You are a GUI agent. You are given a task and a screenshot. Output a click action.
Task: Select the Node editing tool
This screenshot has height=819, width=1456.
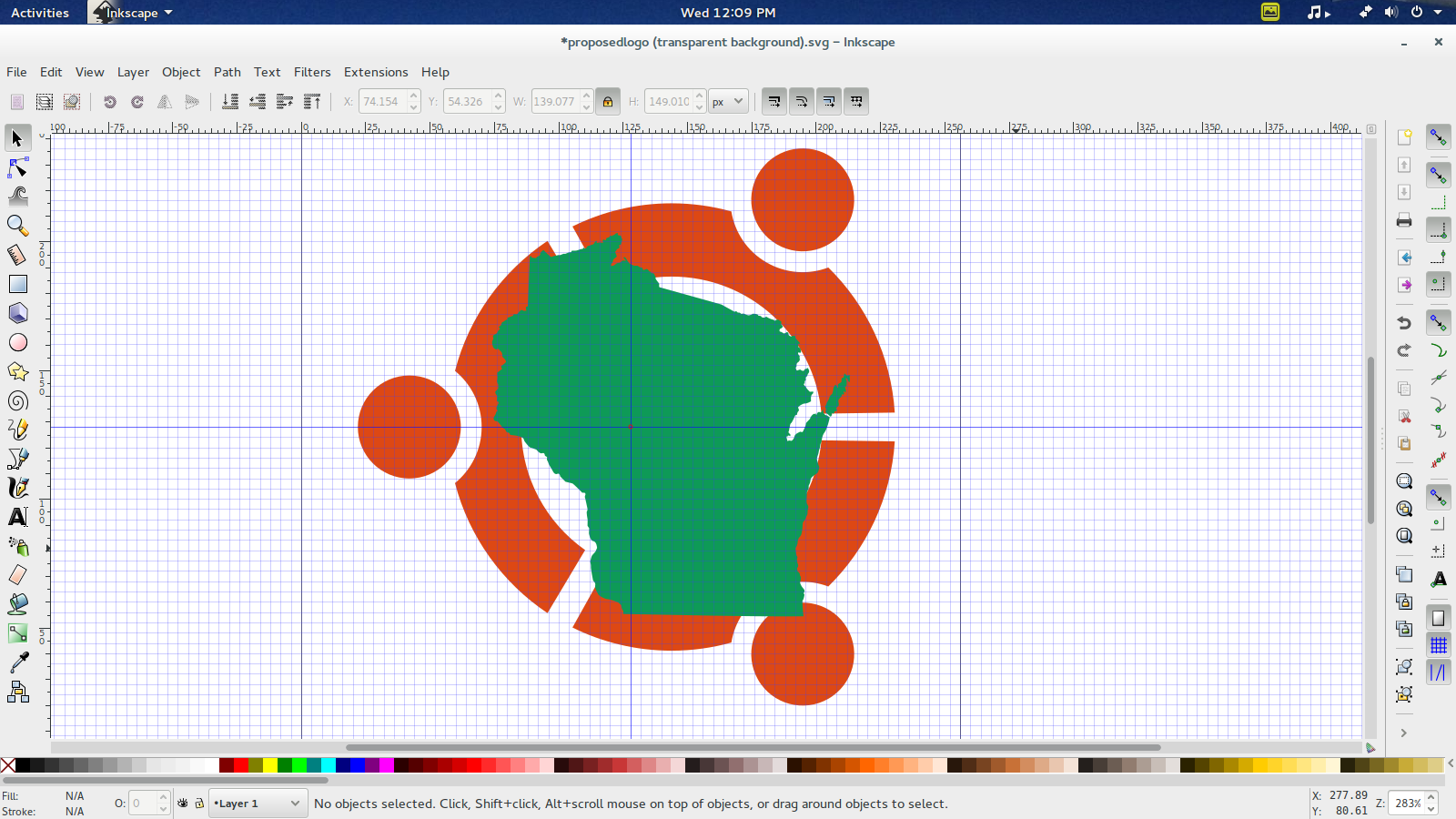pyautogui.click(x=17, y=167)
